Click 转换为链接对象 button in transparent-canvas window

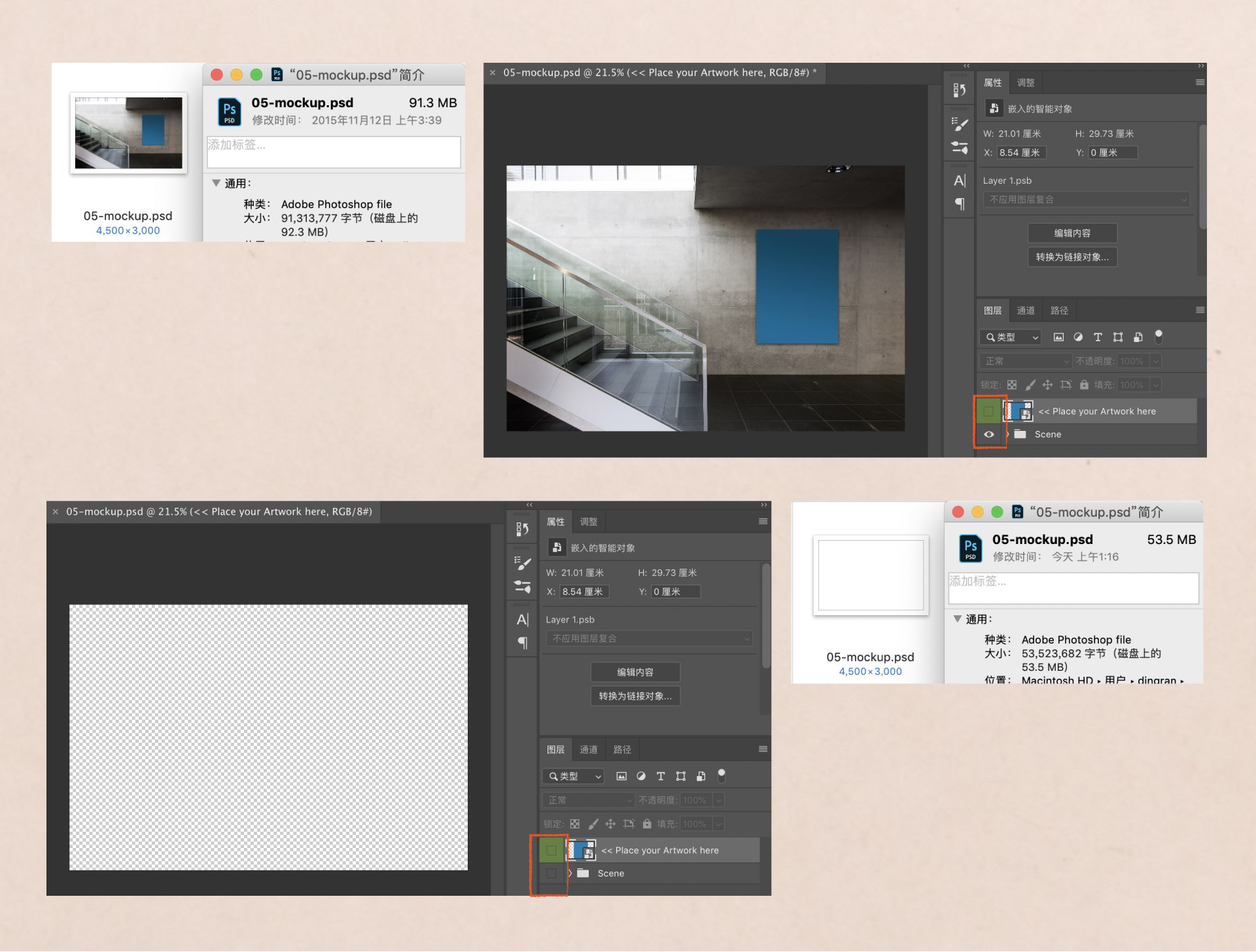pyautogui.click(x=635, y=696)
